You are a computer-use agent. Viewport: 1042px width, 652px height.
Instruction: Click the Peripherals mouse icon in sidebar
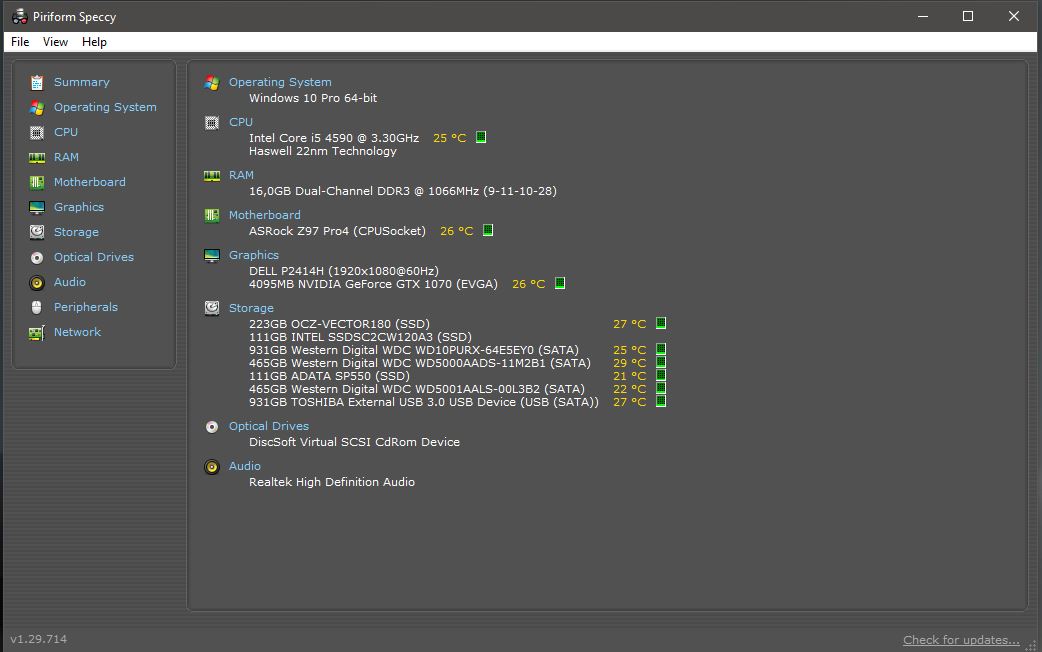pyautogui.click(x=37, y=307)
